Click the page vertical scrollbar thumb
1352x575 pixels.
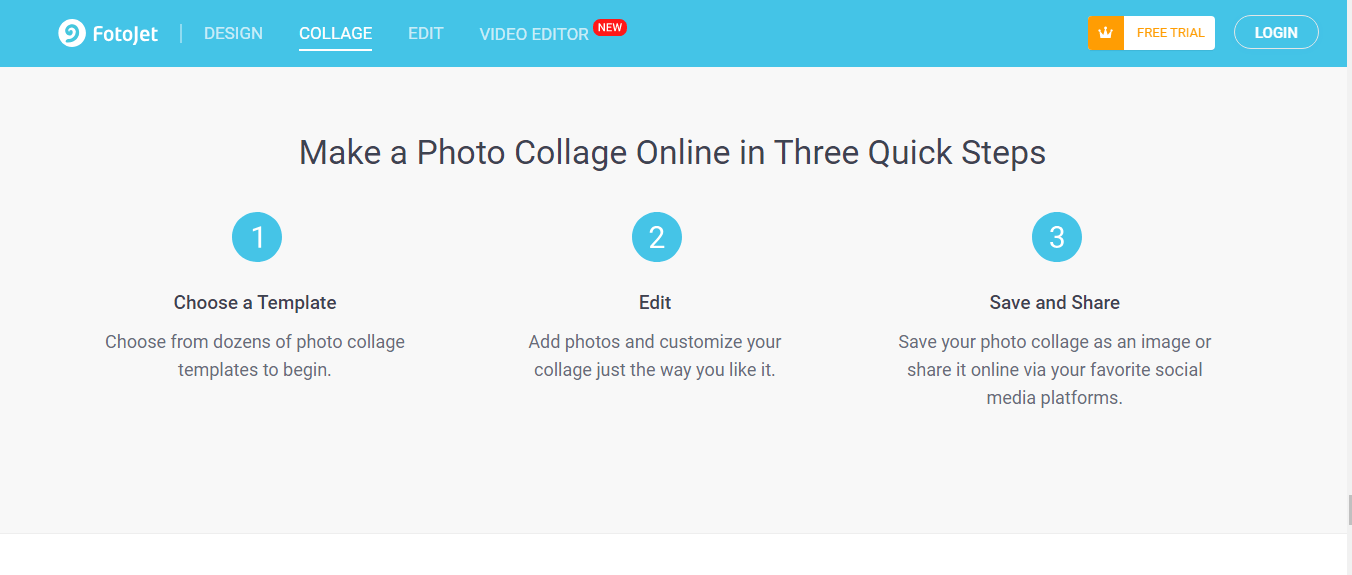point(1349,508)
